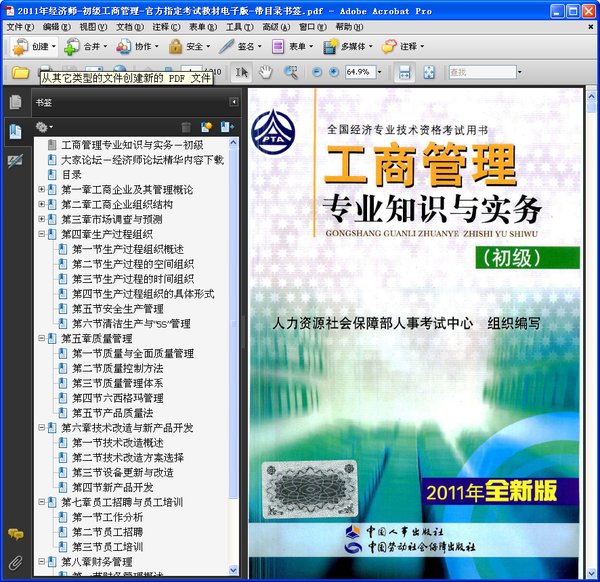The image size is (600, 582).
Task: Click the 查找 search field
Action: 480,72
